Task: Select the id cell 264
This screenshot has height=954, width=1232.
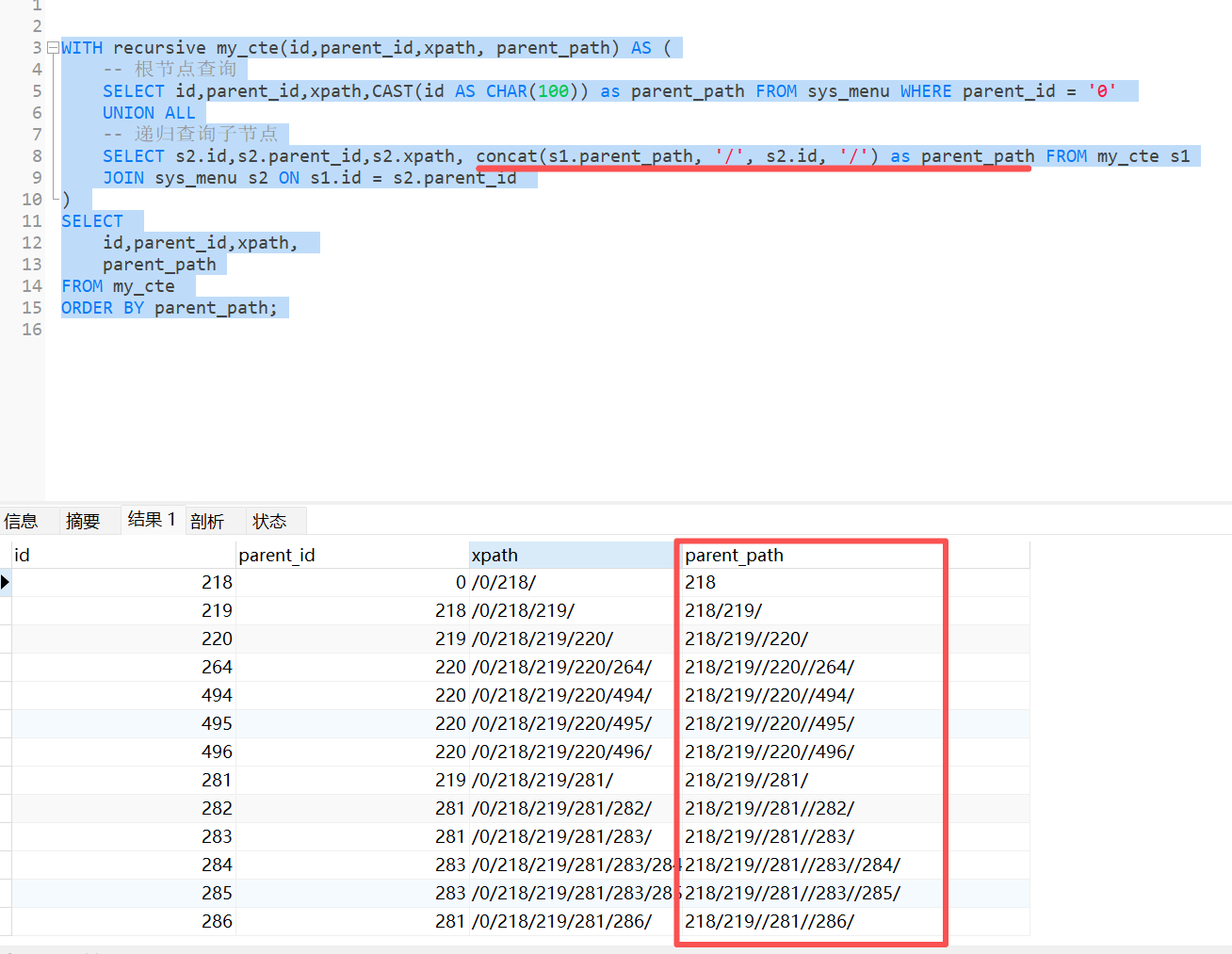Action: (123, 667)
